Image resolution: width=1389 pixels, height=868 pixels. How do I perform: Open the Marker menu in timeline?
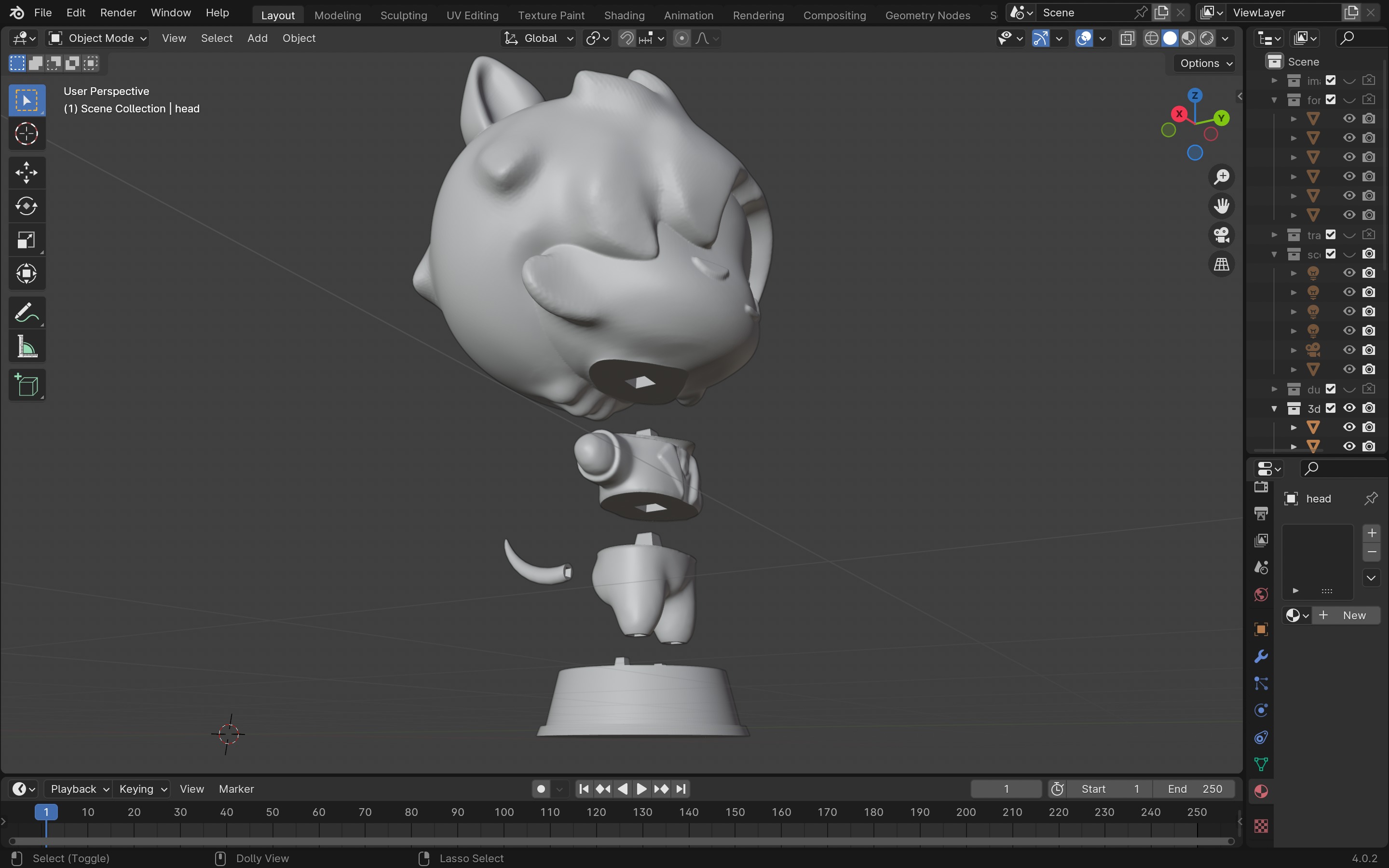click(236, 789)
